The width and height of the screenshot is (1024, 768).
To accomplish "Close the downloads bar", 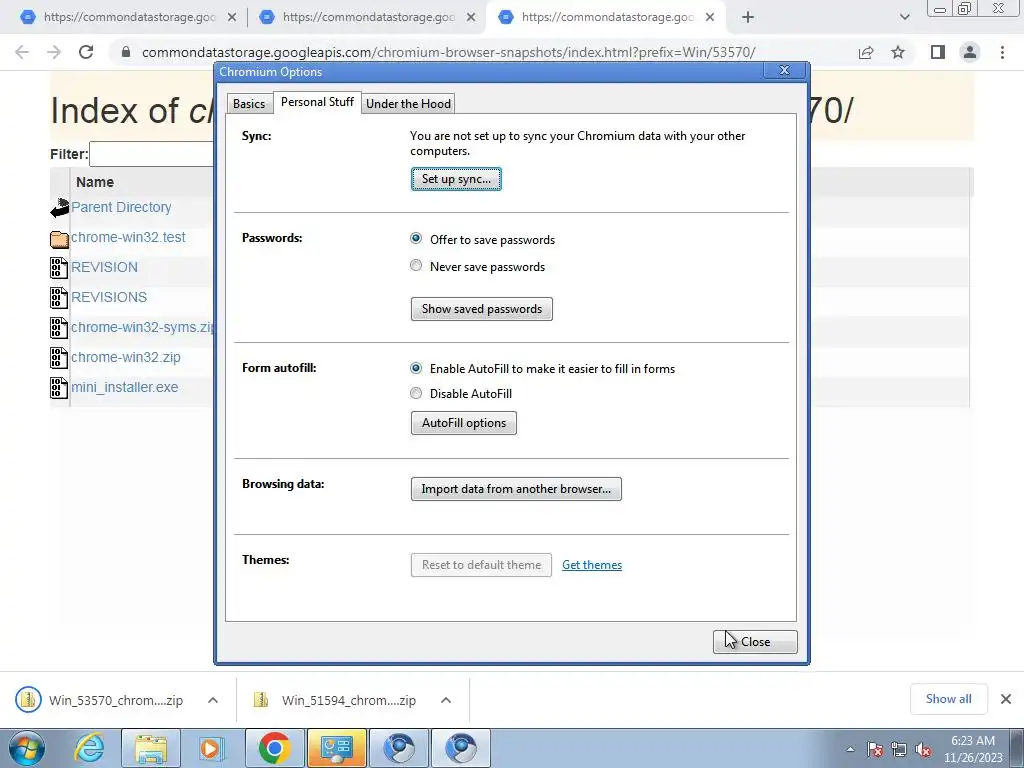I will click(x=1006, y=699).
